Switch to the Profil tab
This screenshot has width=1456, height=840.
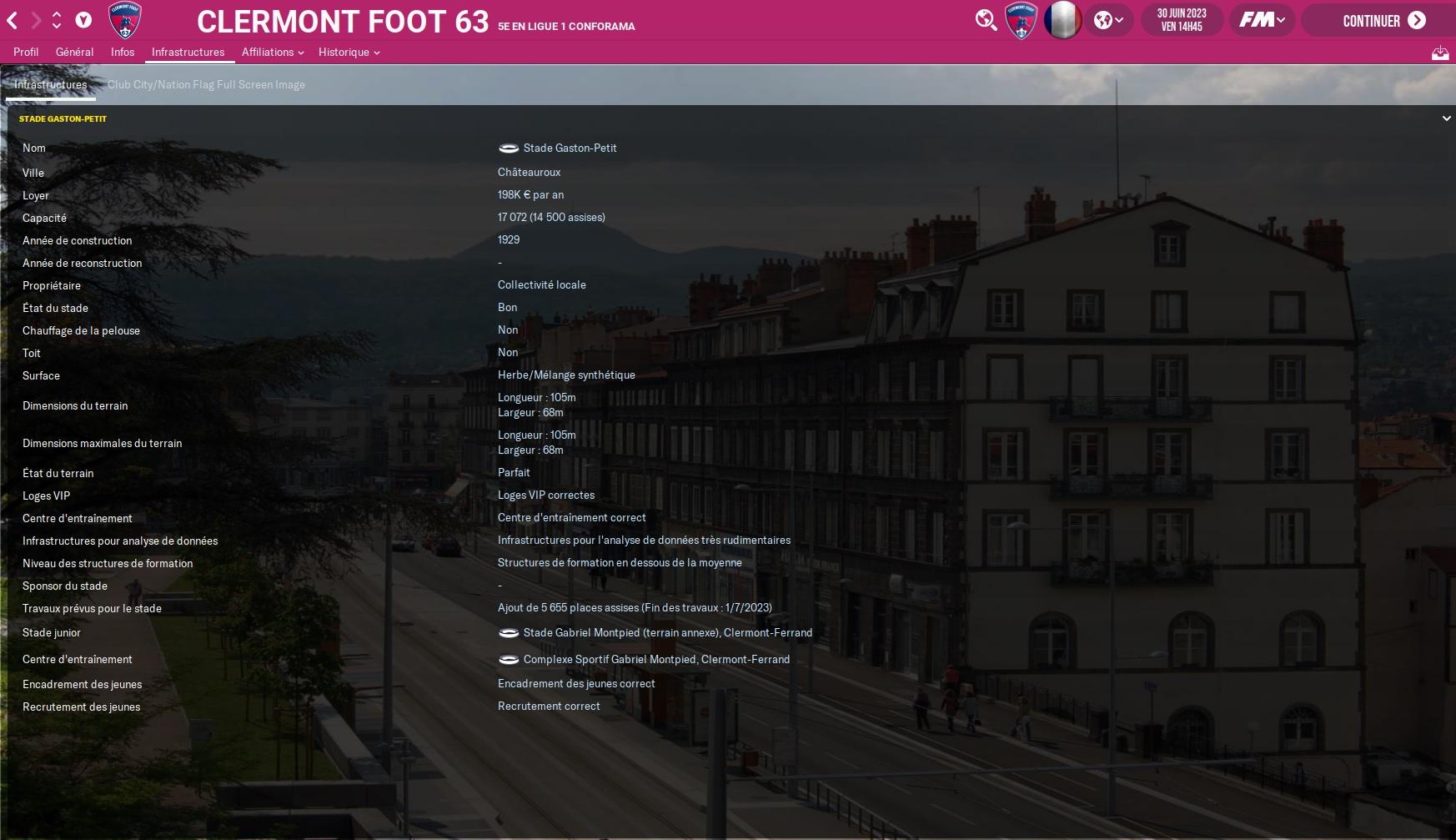coord(26,52)
